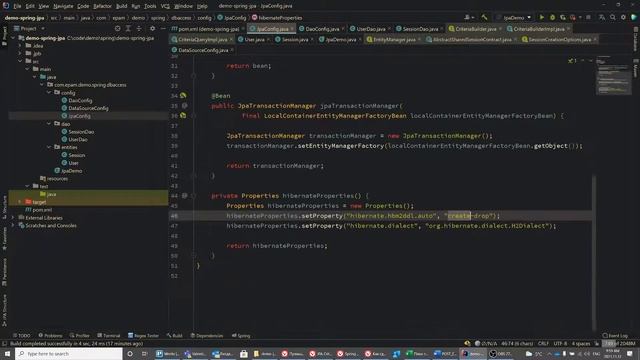This screenshot has width=640, height=360.
Task: Expand the target folder
Action: 20,202
